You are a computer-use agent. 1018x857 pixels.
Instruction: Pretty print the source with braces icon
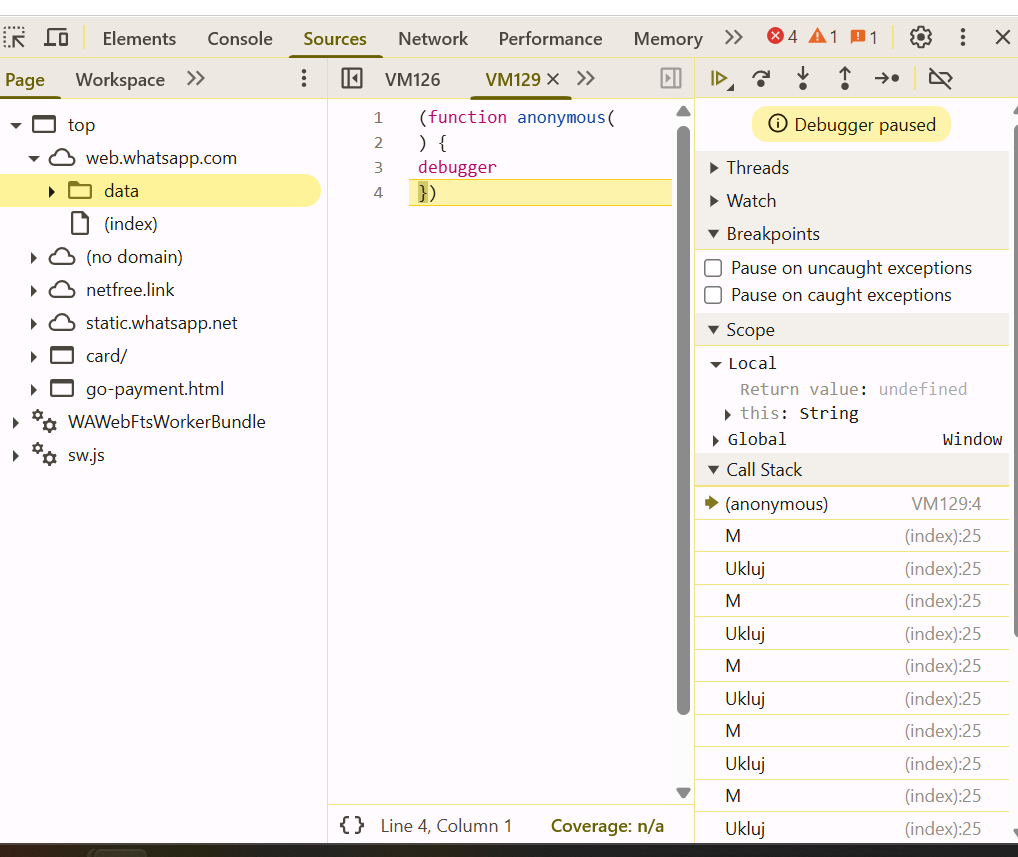point(352,825)
